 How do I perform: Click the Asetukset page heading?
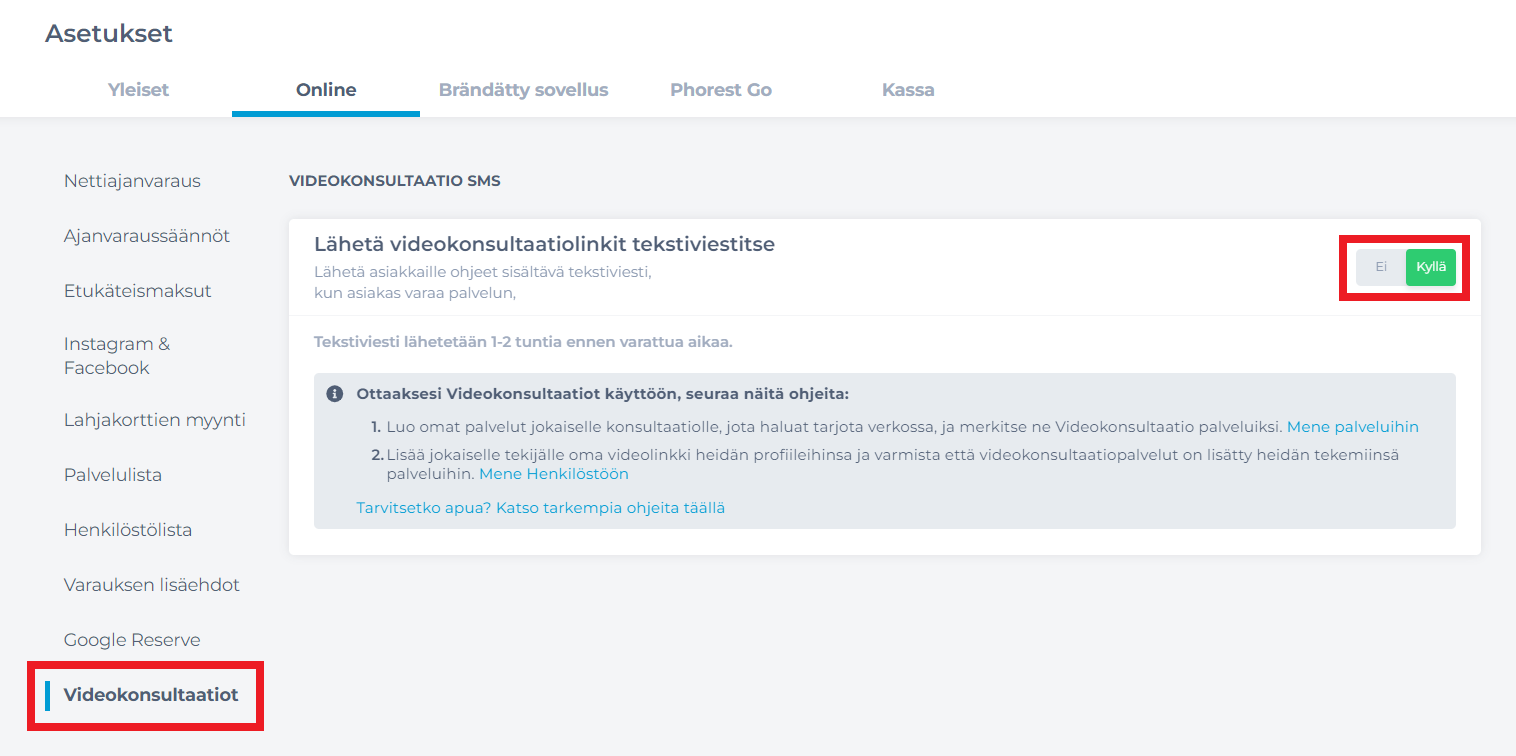(109, 33)
